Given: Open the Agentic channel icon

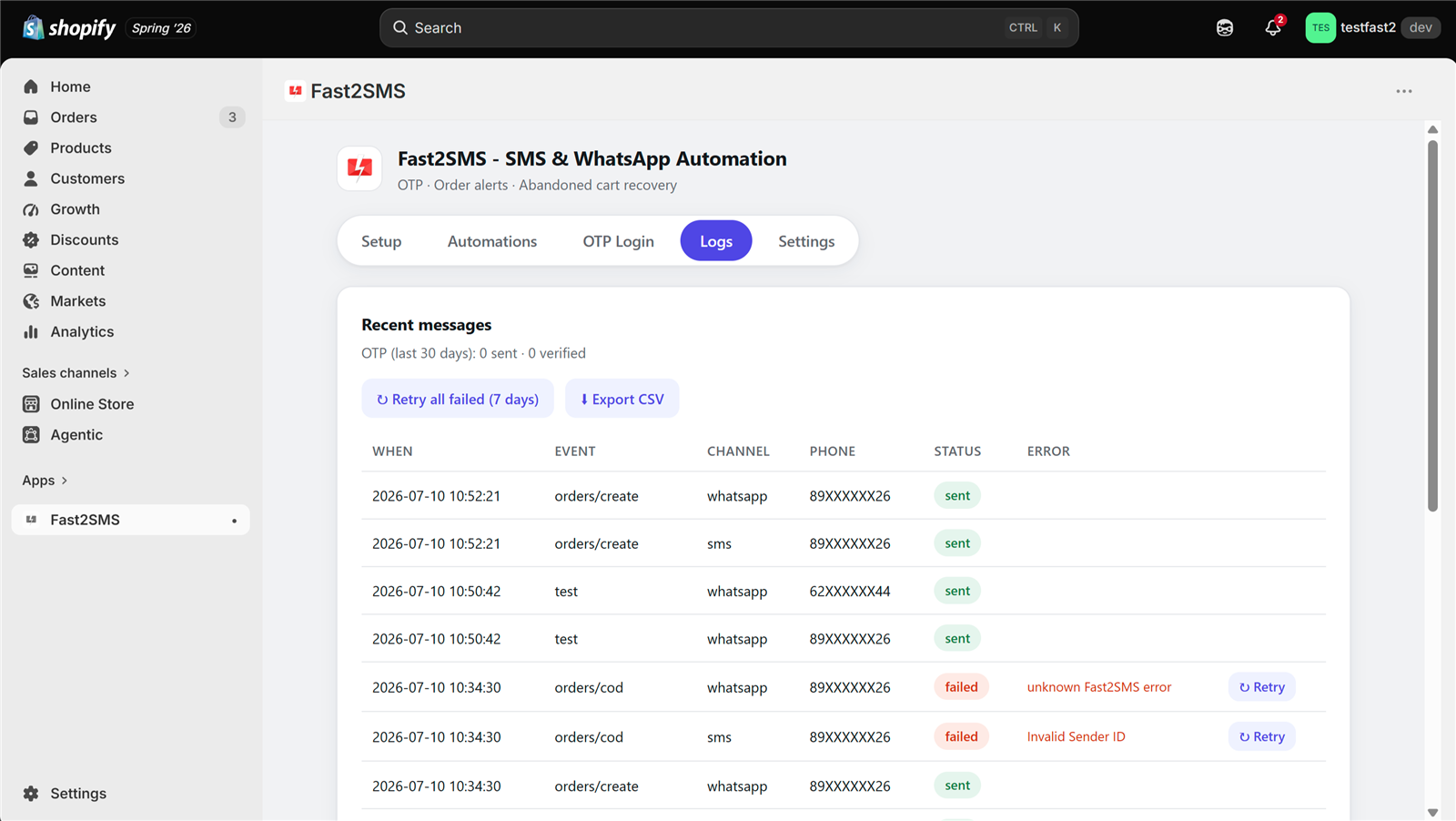Looking at the screenshot, I should [x=31, y=435].
